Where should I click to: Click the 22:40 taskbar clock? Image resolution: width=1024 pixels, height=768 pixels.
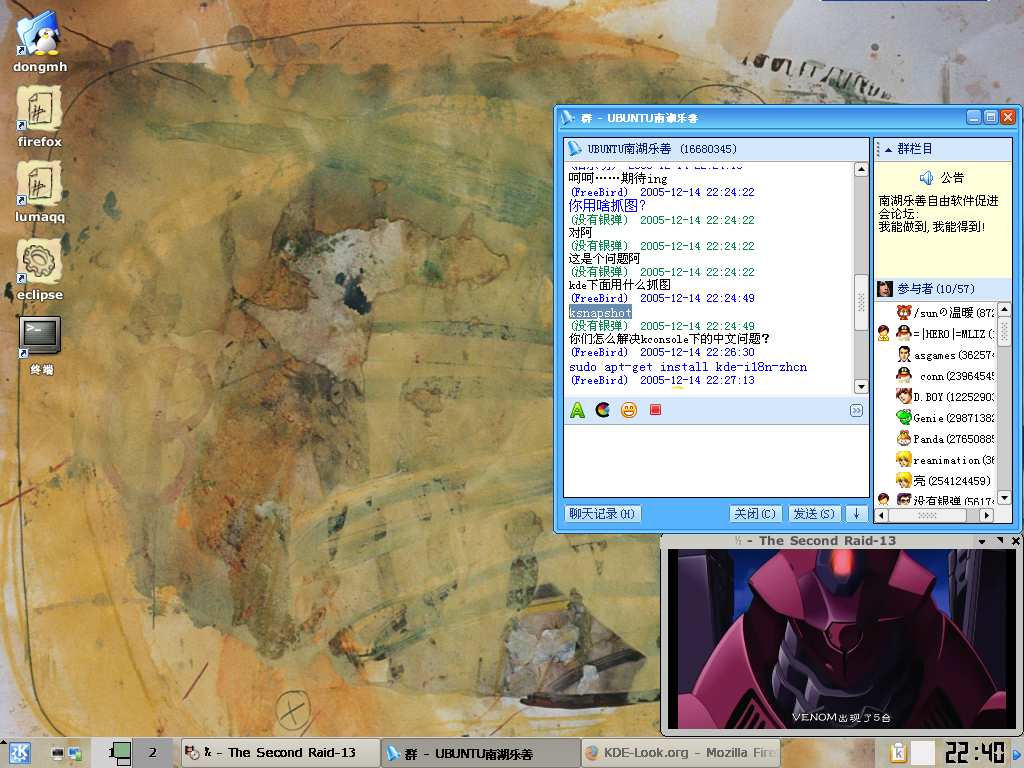click(x=974, y=753)
